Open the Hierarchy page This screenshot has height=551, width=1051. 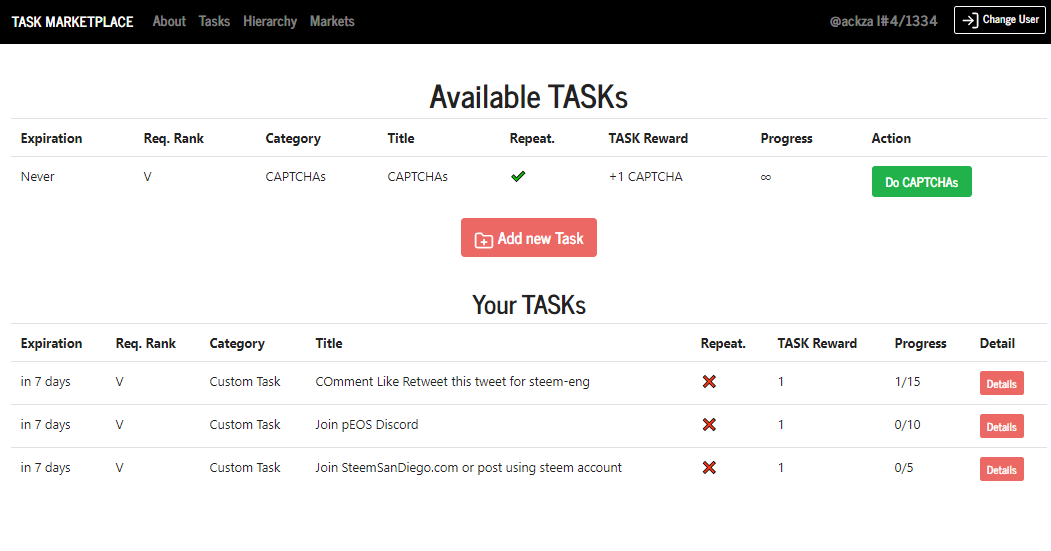[x=269, y=21]
